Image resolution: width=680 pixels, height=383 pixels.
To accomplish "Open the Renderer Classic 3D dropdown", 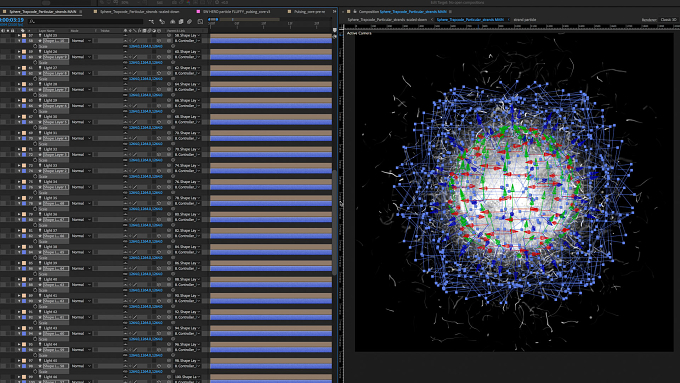I will 668,20.
